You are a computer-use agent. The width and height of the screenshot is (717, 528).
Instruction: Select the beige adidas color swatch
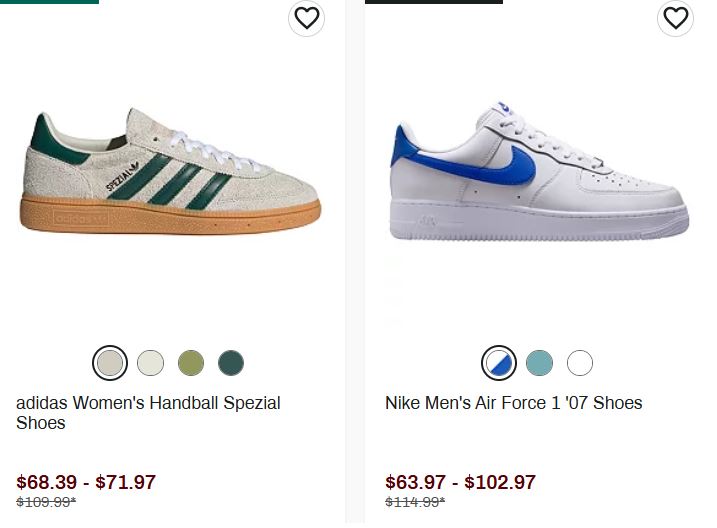(x=110, y=363)
